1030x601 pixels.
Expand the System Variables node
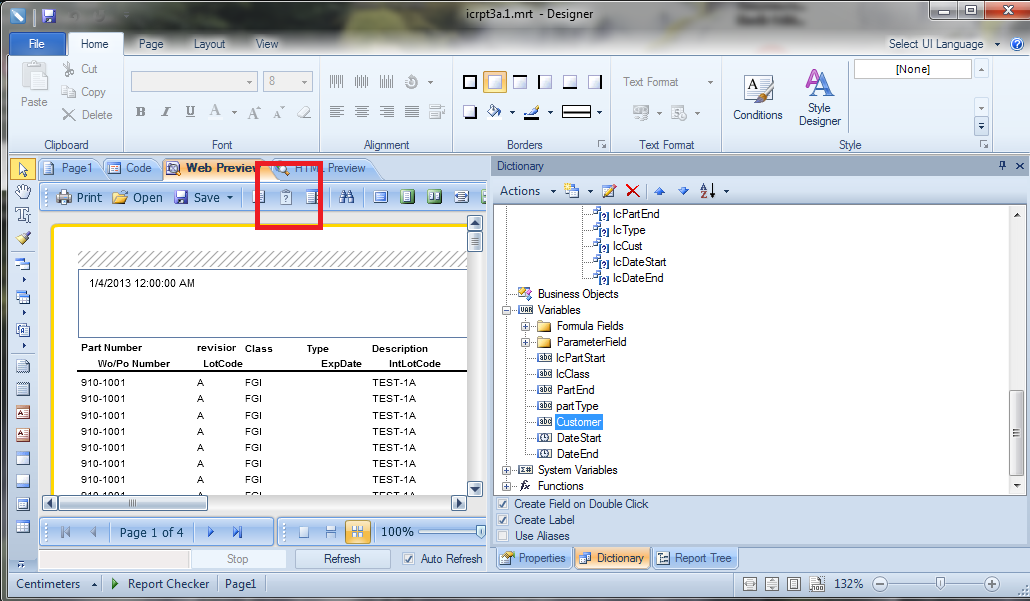point(506,470)
